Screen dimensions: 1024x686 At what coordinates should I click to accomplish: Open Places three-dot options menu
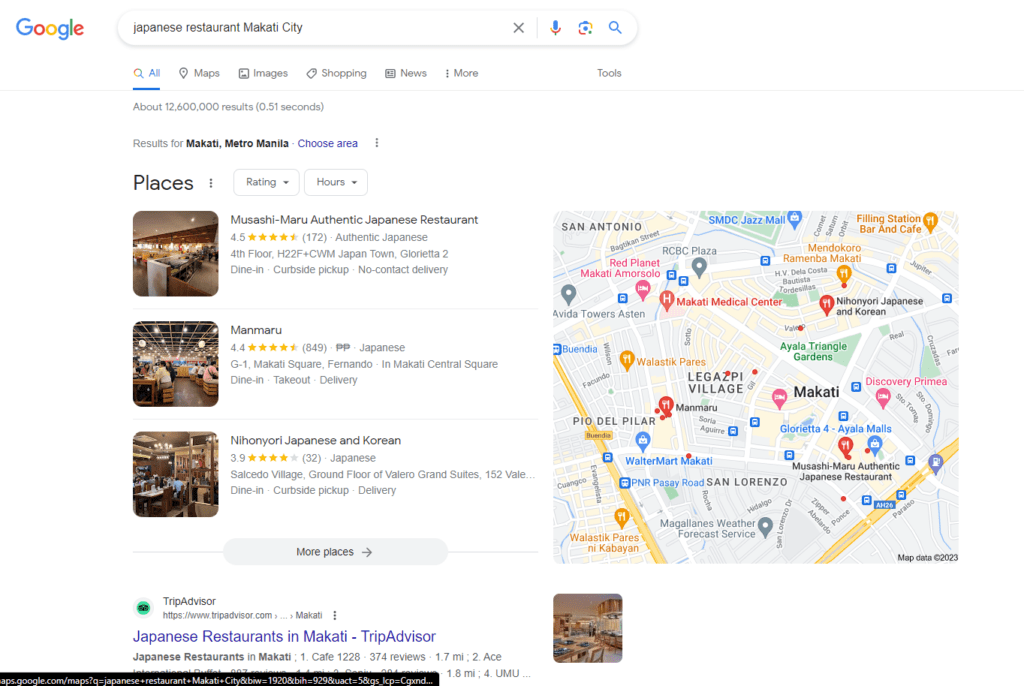click(210, 183)
